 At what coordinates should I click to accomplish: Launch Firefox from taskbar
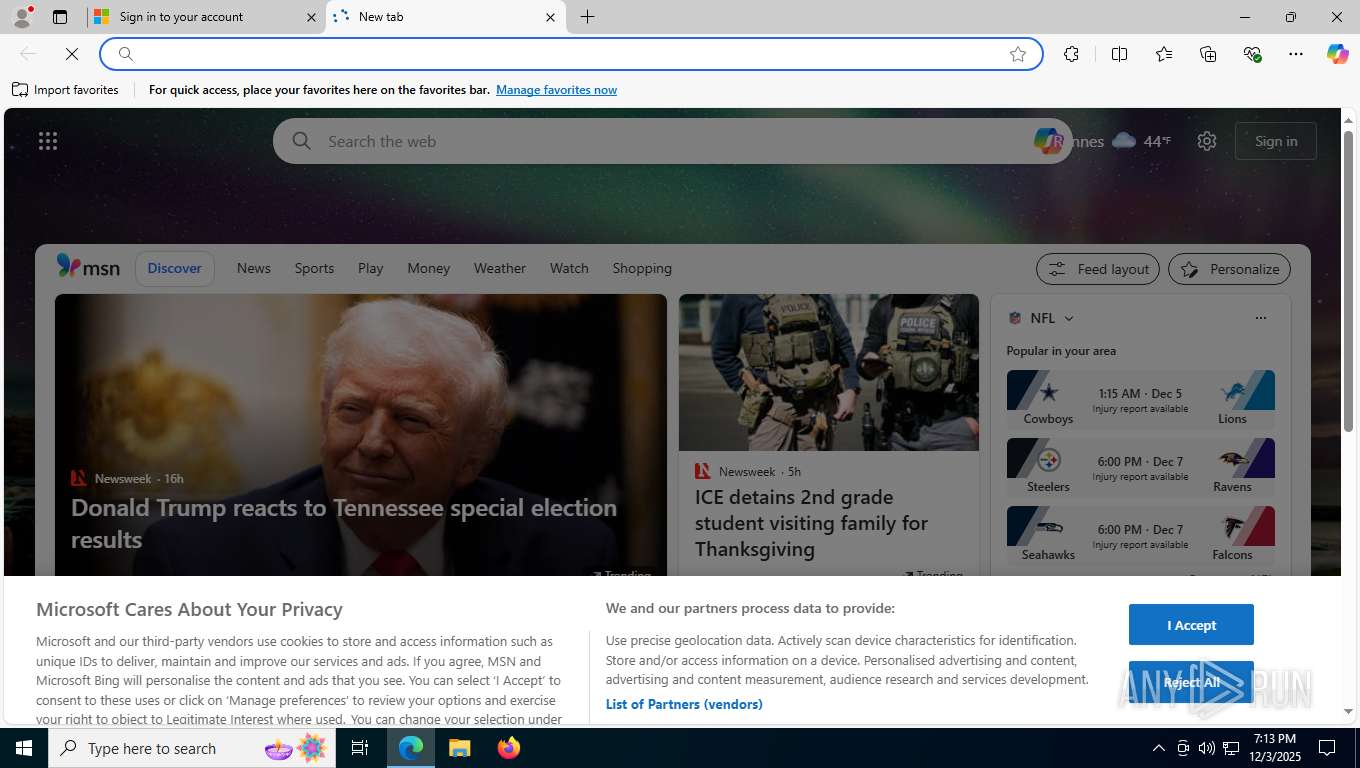click(508, 748)
